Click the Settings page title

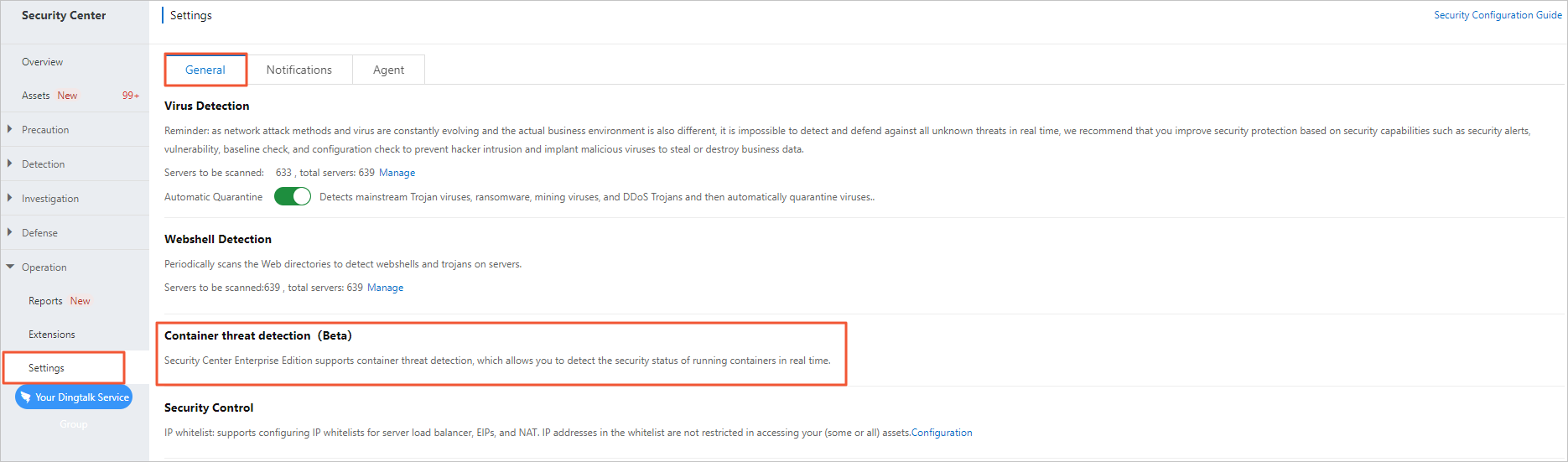191,15
